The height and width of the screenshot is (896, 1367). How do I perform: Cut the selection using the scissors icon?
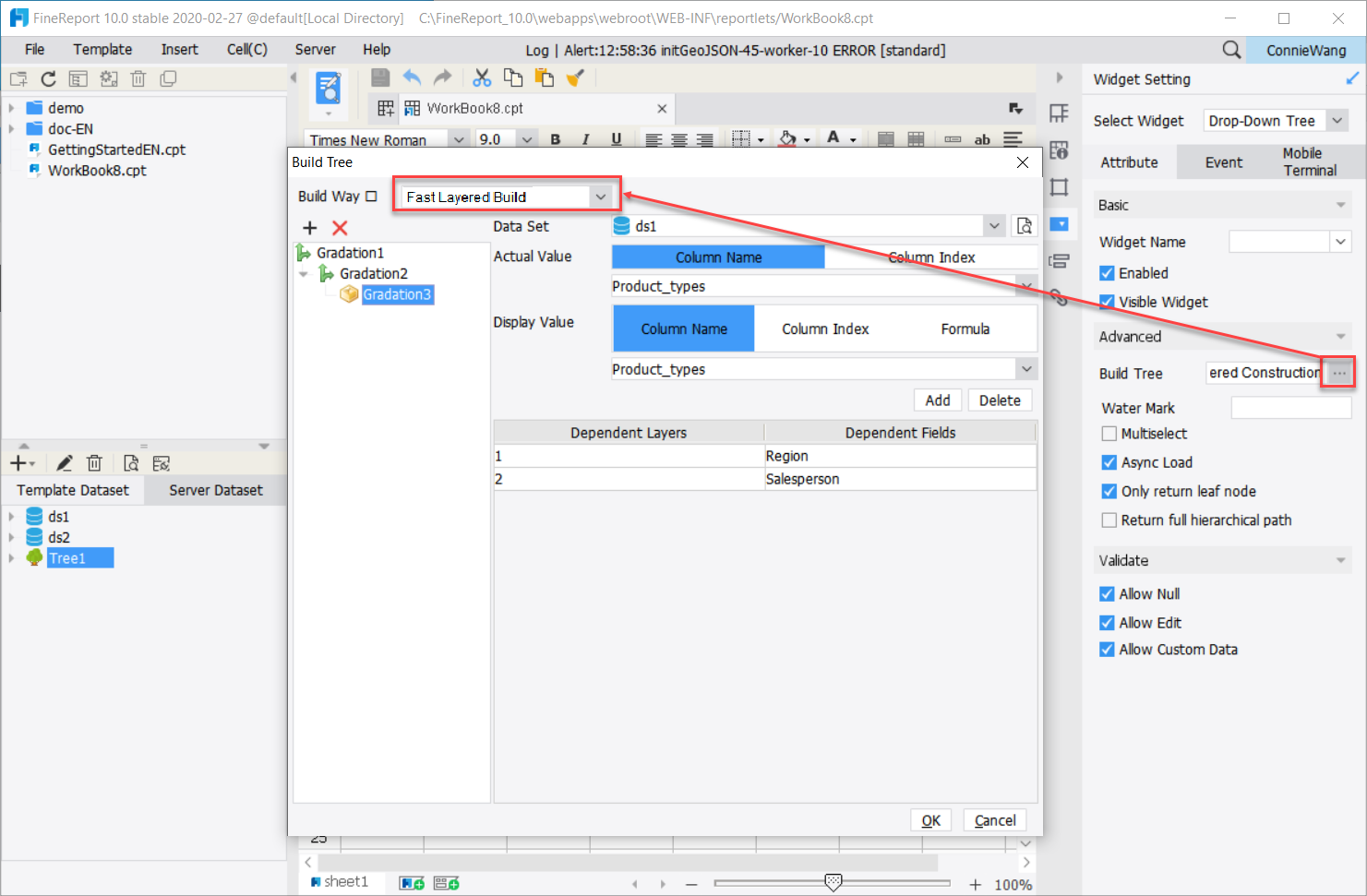coord(481,78)
